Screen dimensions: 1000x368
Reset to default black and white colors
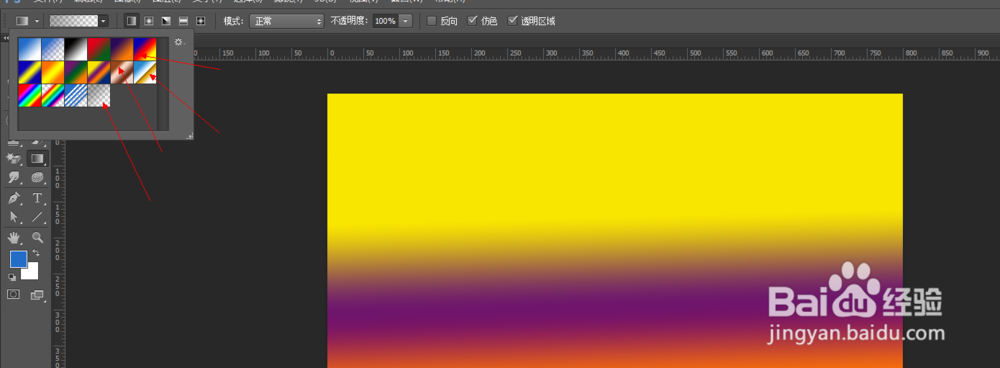pos(12,277)
